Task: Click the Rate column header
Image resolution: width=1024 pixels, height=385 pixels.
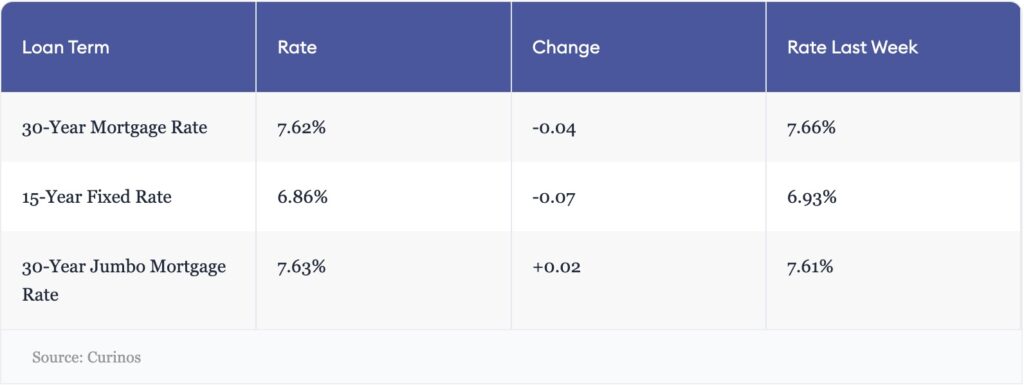Action: coord(297,48)
